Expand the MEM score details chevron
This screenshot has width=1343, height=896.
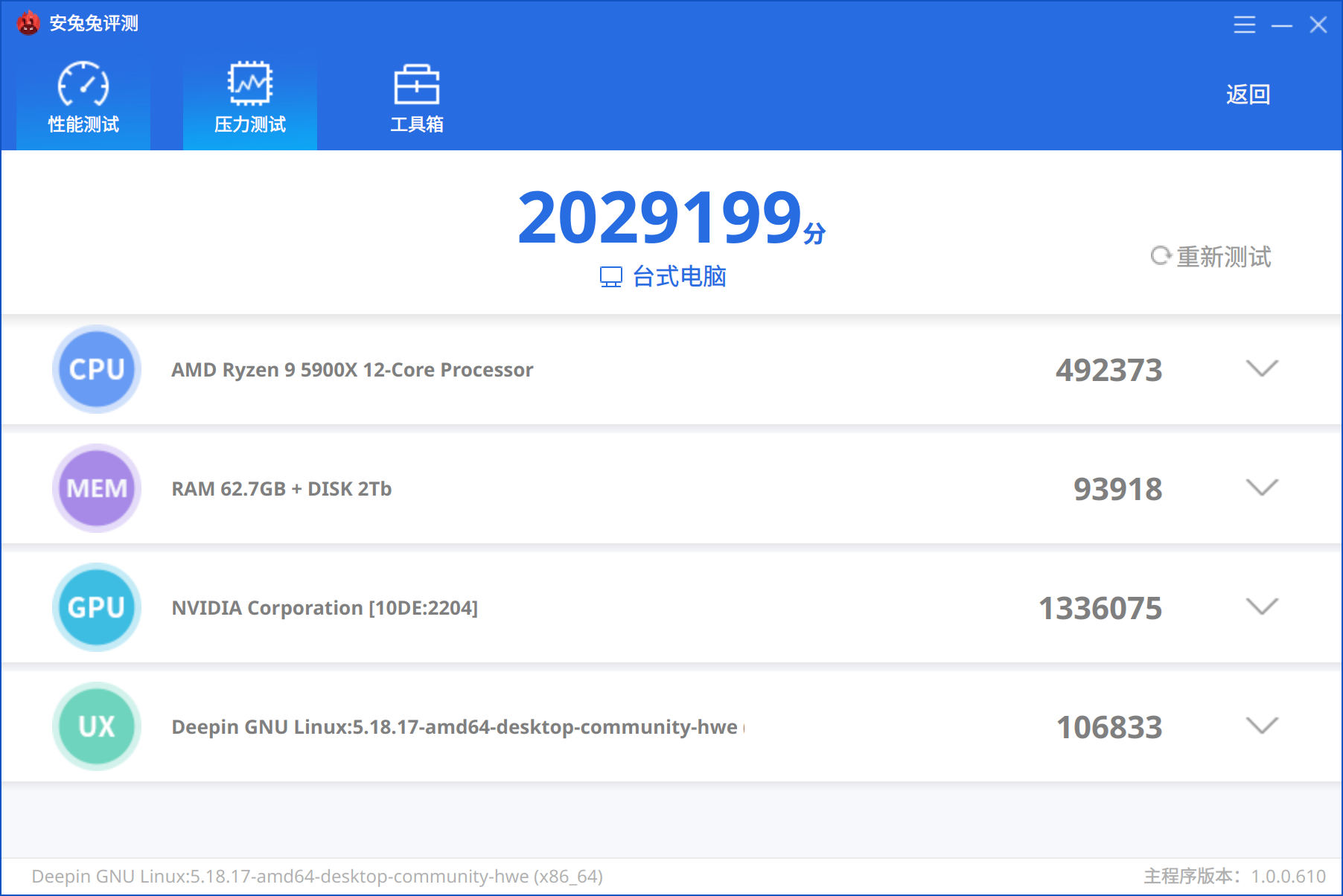1262,487
